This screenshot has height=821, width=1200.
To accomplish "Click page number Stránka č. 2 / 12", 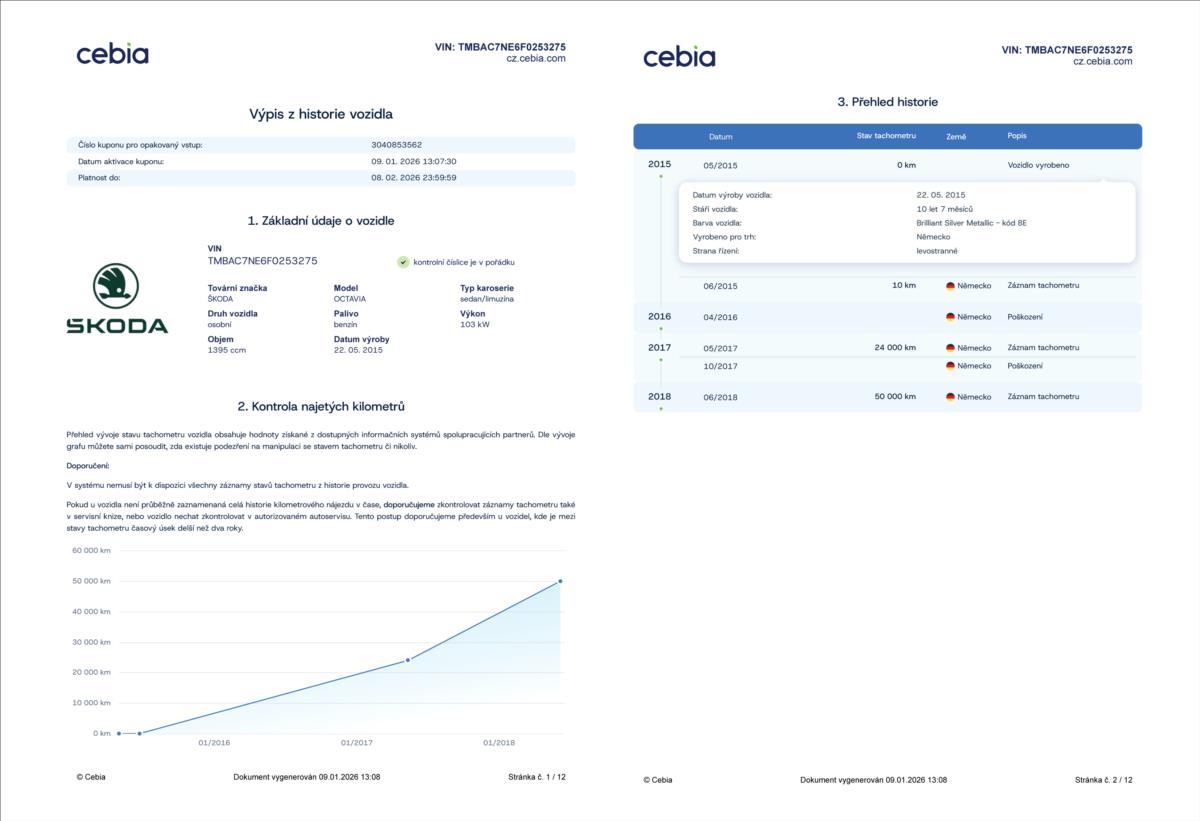I will click(x=1104, y=780).
